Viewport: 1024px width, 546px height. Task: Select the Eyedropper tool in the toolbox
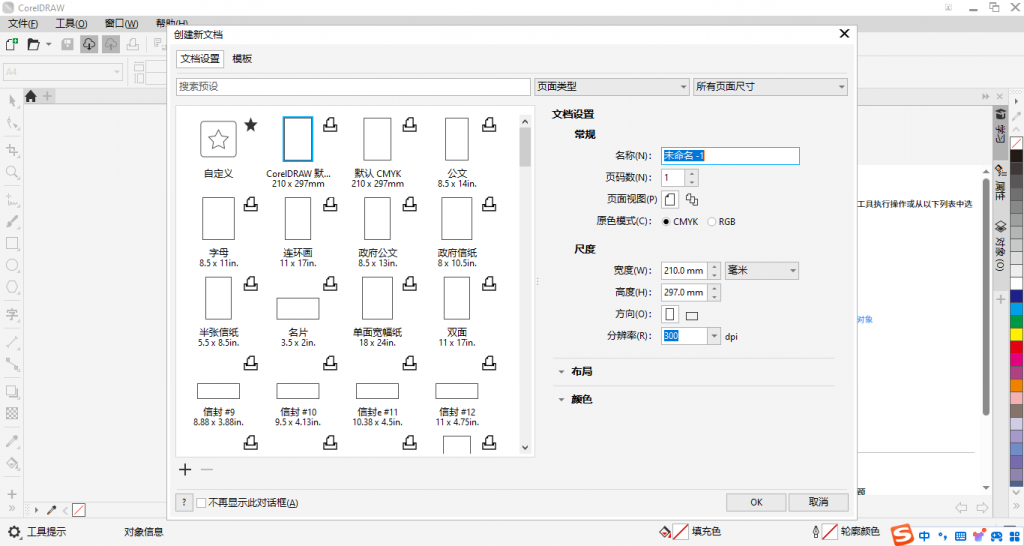point(12,442)
